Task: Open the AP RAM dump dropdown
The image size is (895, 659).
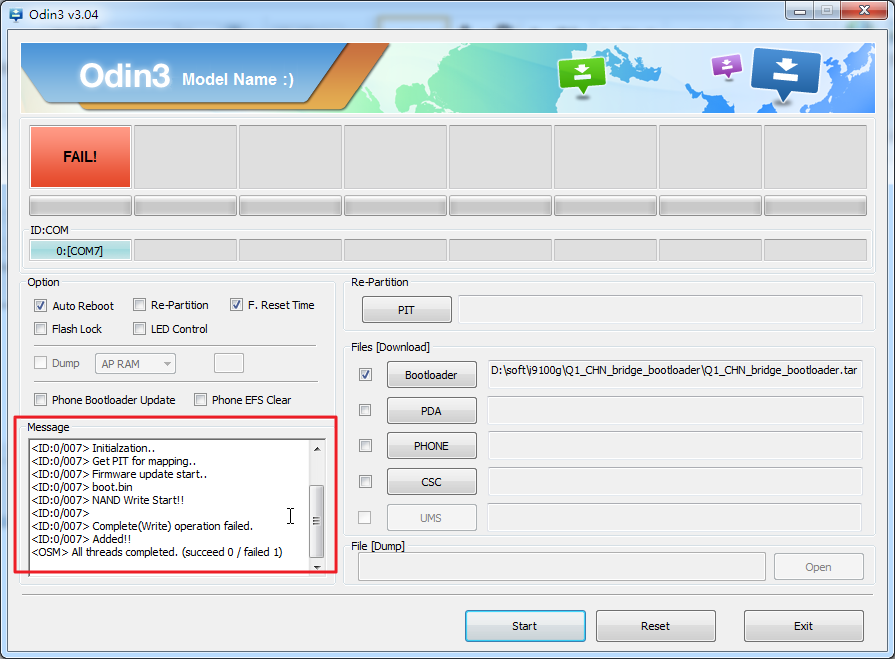Action: [135, 364]
